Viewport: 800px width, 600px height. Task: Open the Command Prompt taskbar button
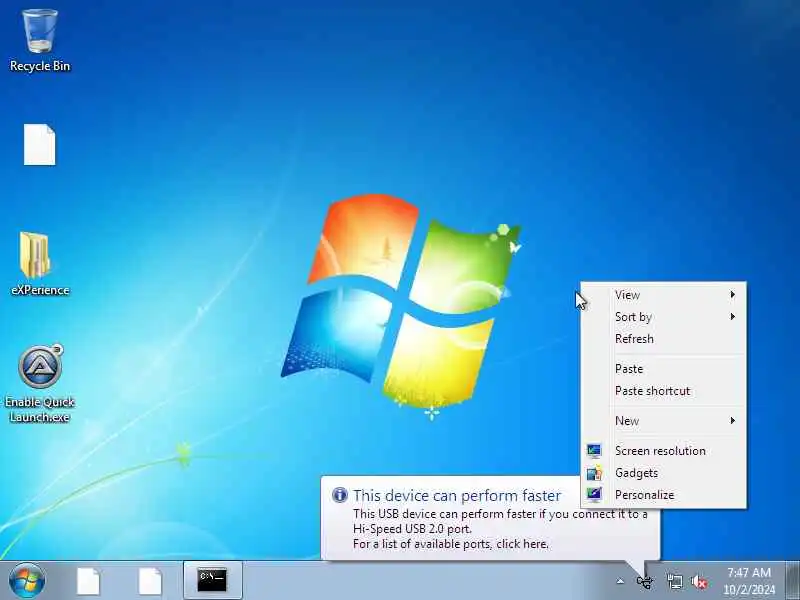(x=212, y=580)
